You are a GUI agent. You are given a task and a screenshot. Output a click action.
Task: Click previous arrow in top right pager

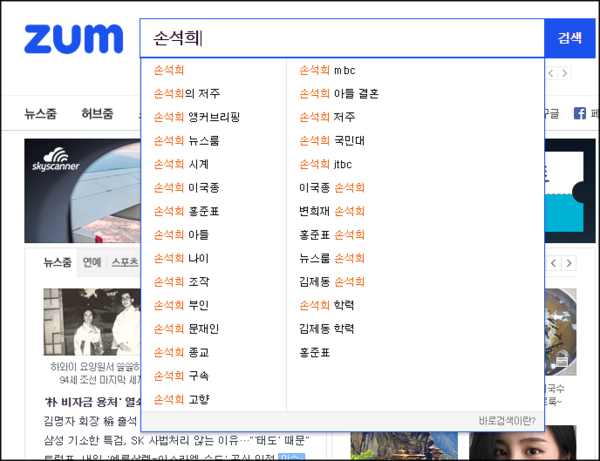[x=551, y=74]
